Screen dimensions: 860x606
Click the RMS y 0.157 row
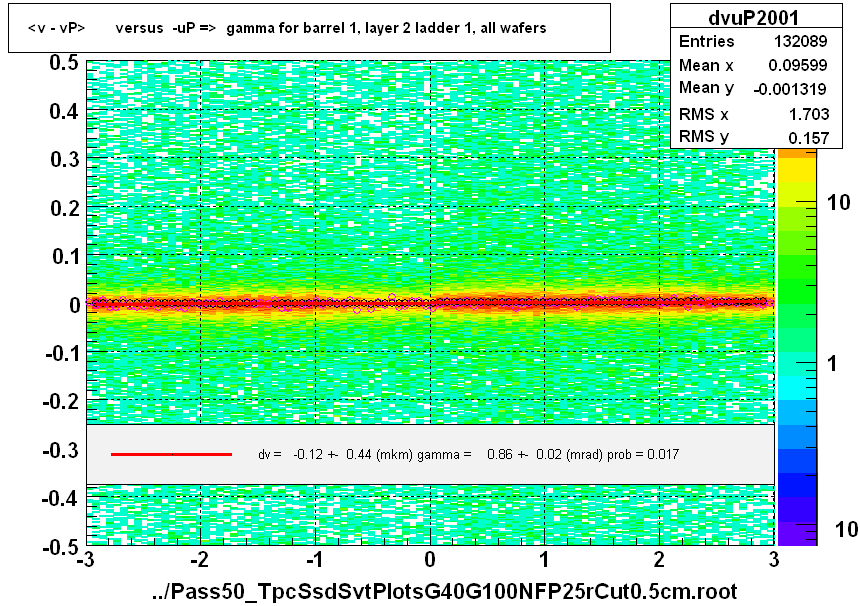pos(753,137)
